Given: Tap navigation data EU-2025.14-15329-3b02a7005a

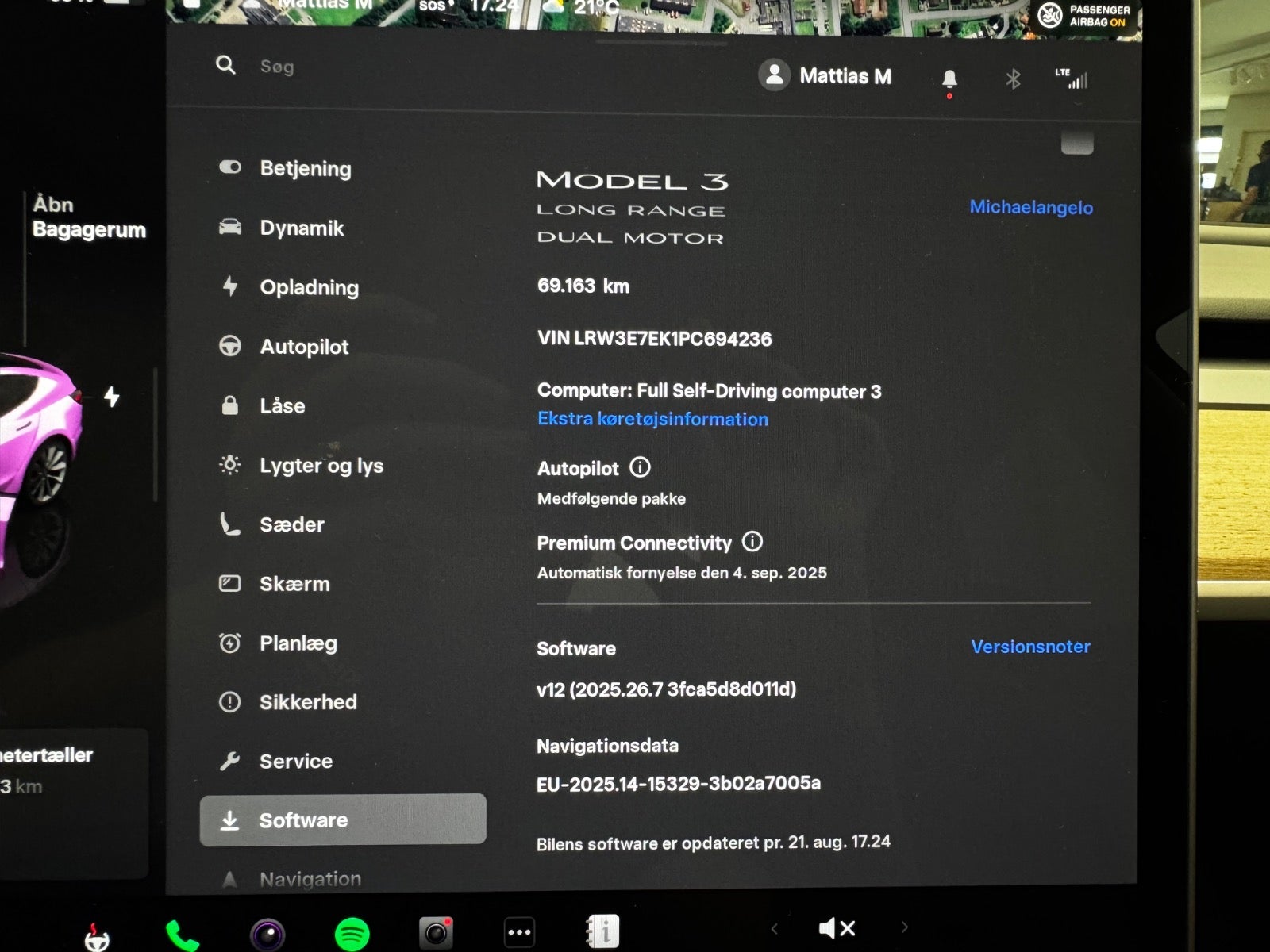Looking at the screenshot, I should tap(679, 784).
